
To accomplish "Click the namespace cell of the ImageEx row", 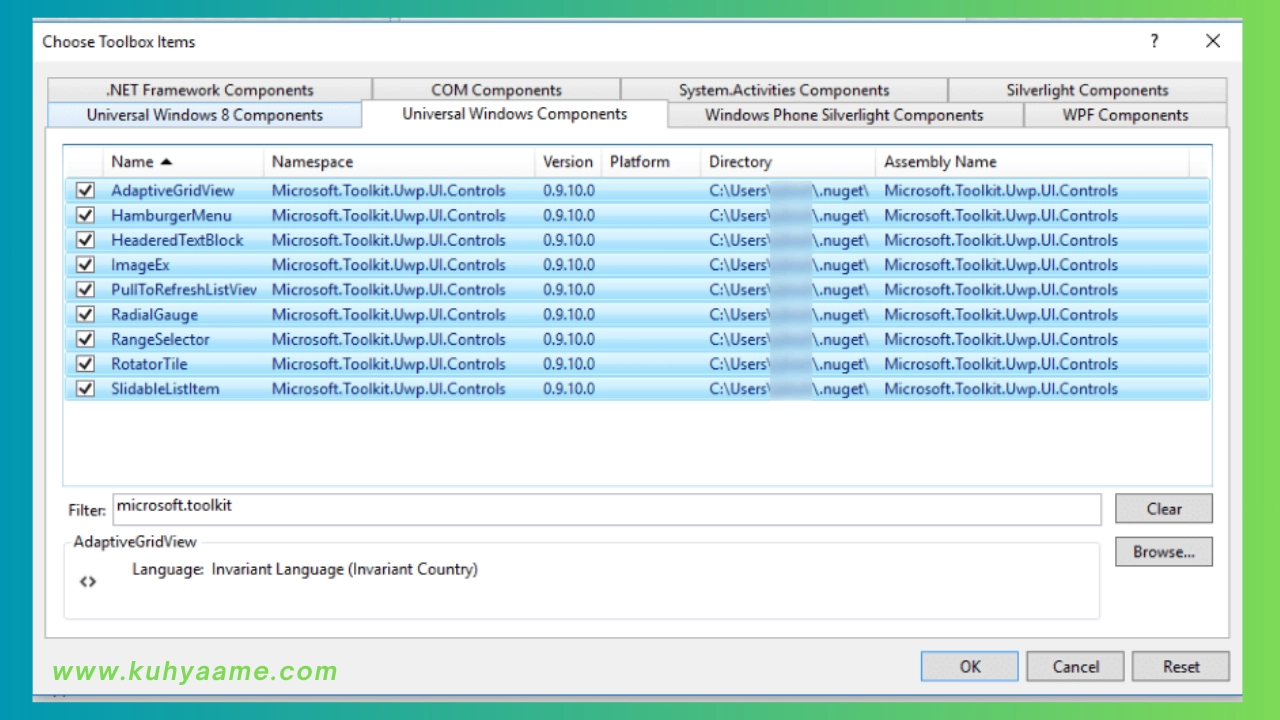I will 389,265.
